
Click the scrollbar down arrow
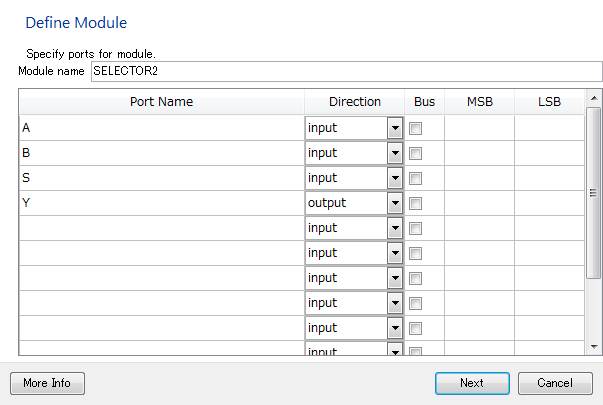tap(594, 347)
